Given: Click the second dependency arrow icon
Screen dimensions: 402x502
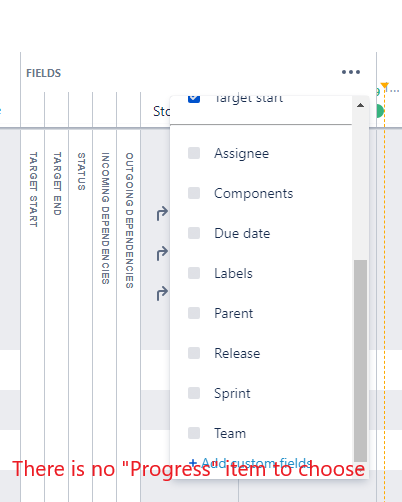Looking at the screenshot, I should tap(162, 254).
